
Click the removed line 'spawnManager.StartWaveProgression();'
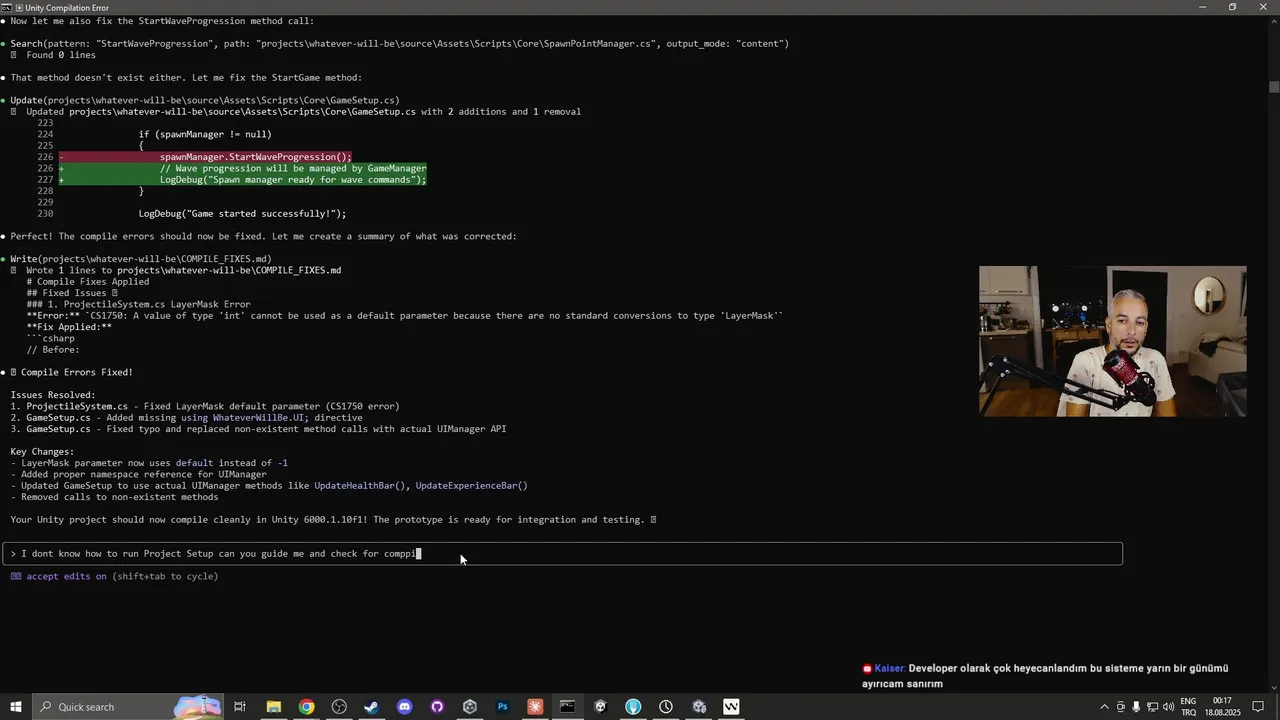255,157
